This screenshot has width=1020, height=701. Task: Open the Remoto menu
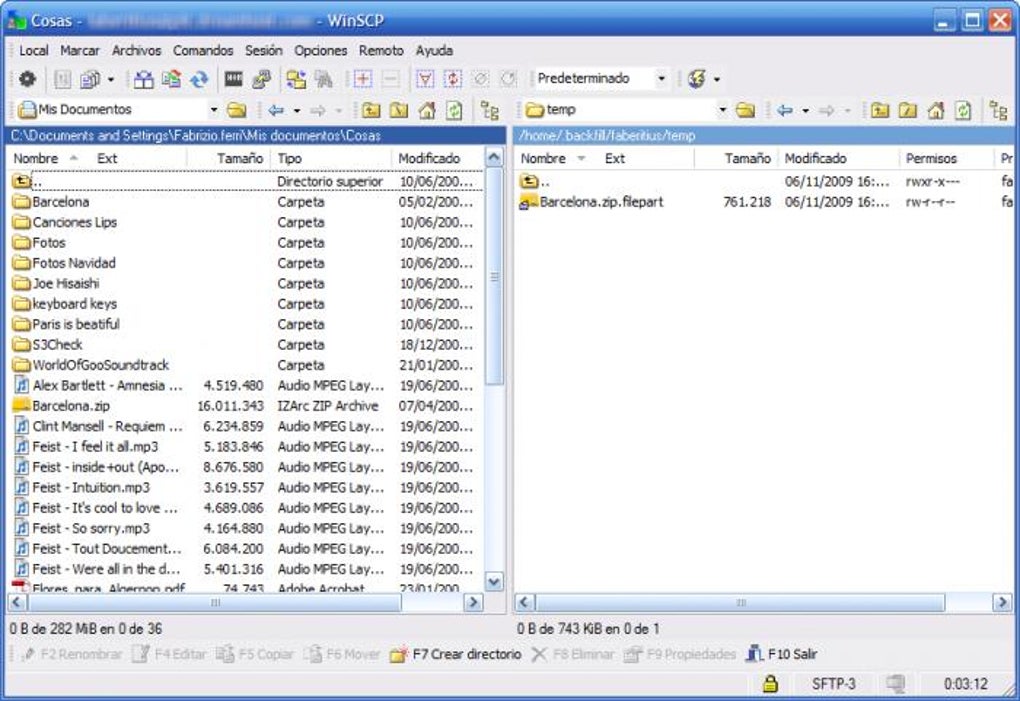click(381, 51)
